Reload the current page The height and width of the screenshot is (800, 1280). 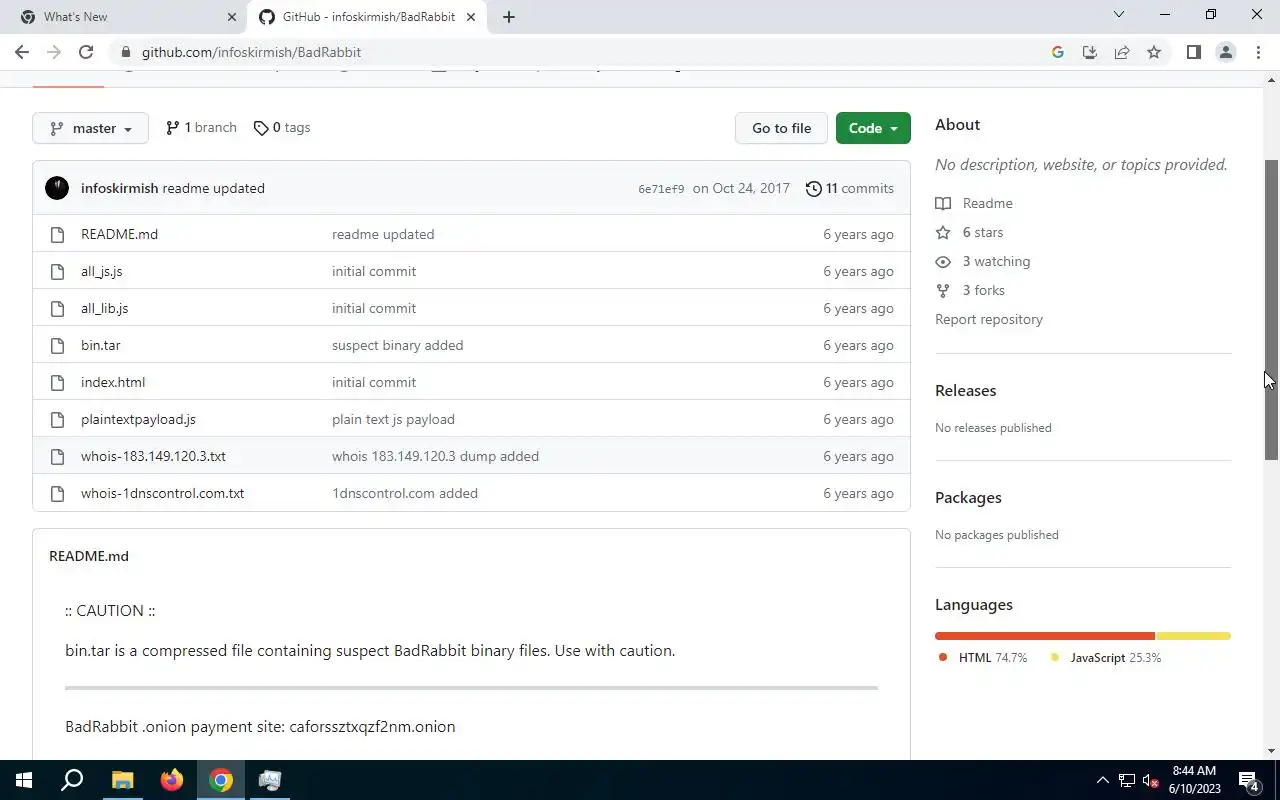[x=86, y=52]
